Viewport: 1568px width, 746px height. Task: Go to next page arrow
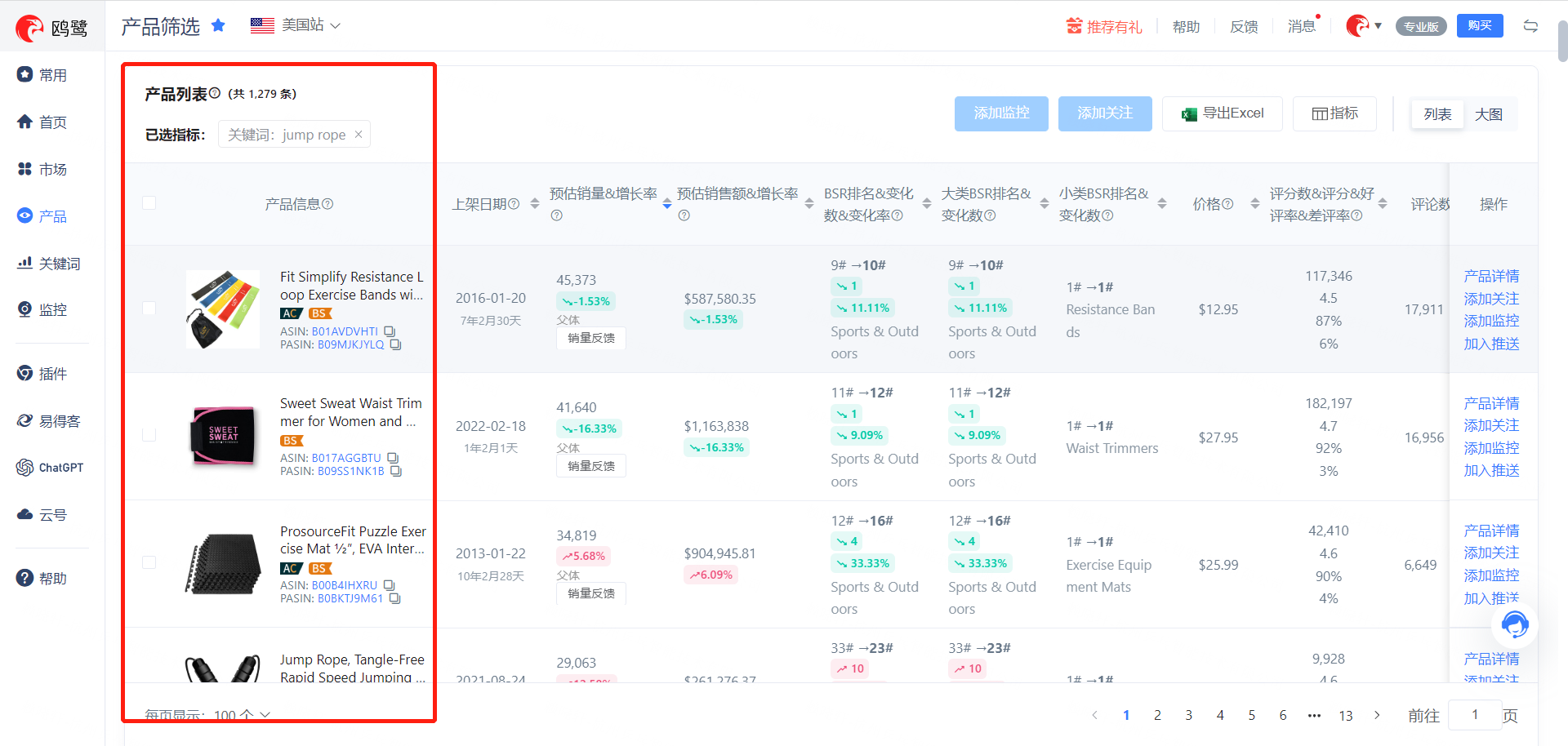pyautogui.click(x=1377, y=715)
